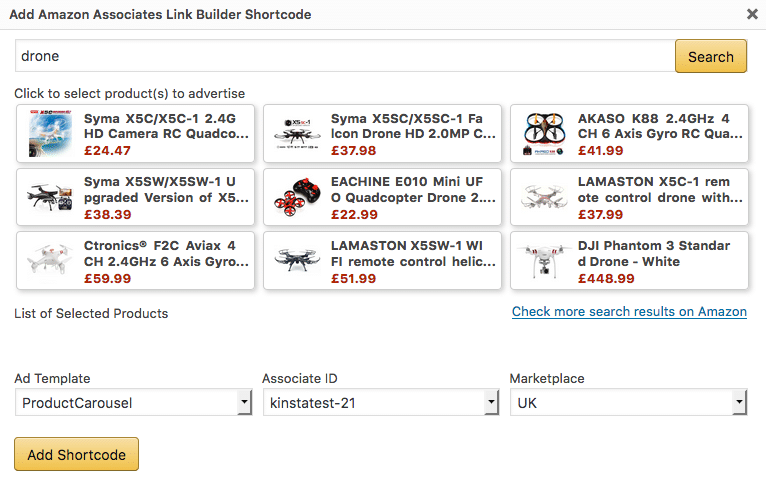Open the Ad Template dropdown
Screen dimensions: 766x480
(x=132, y=403)
